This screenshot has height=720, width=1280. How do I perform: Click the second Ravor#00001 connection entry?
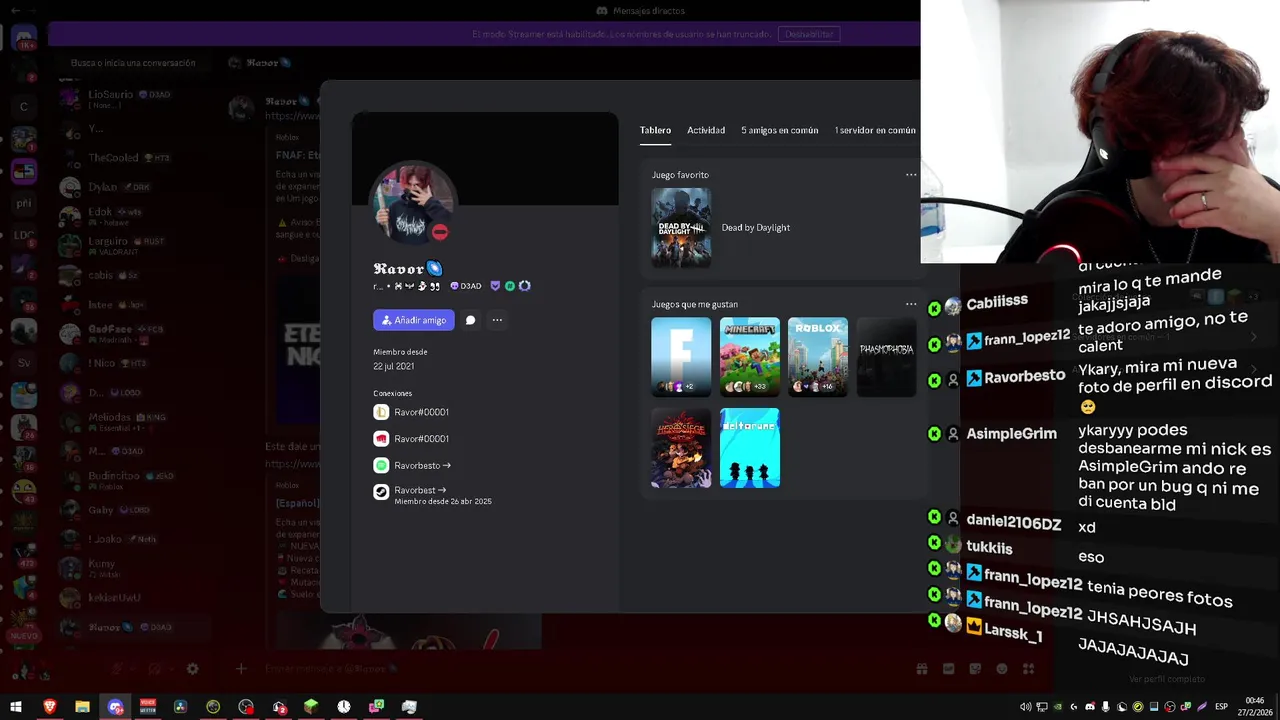(x=421, y=439)
